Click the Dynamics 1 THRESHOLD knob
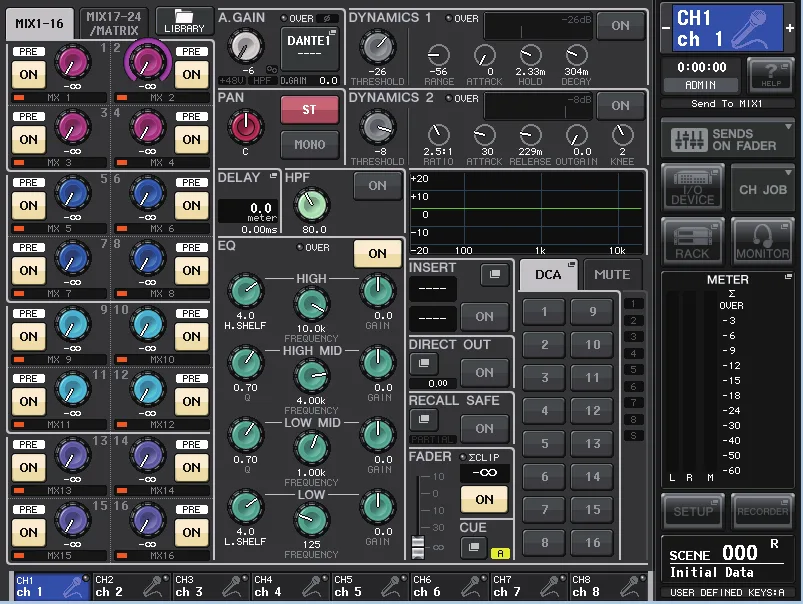803x604 pixels. point(378,47)
